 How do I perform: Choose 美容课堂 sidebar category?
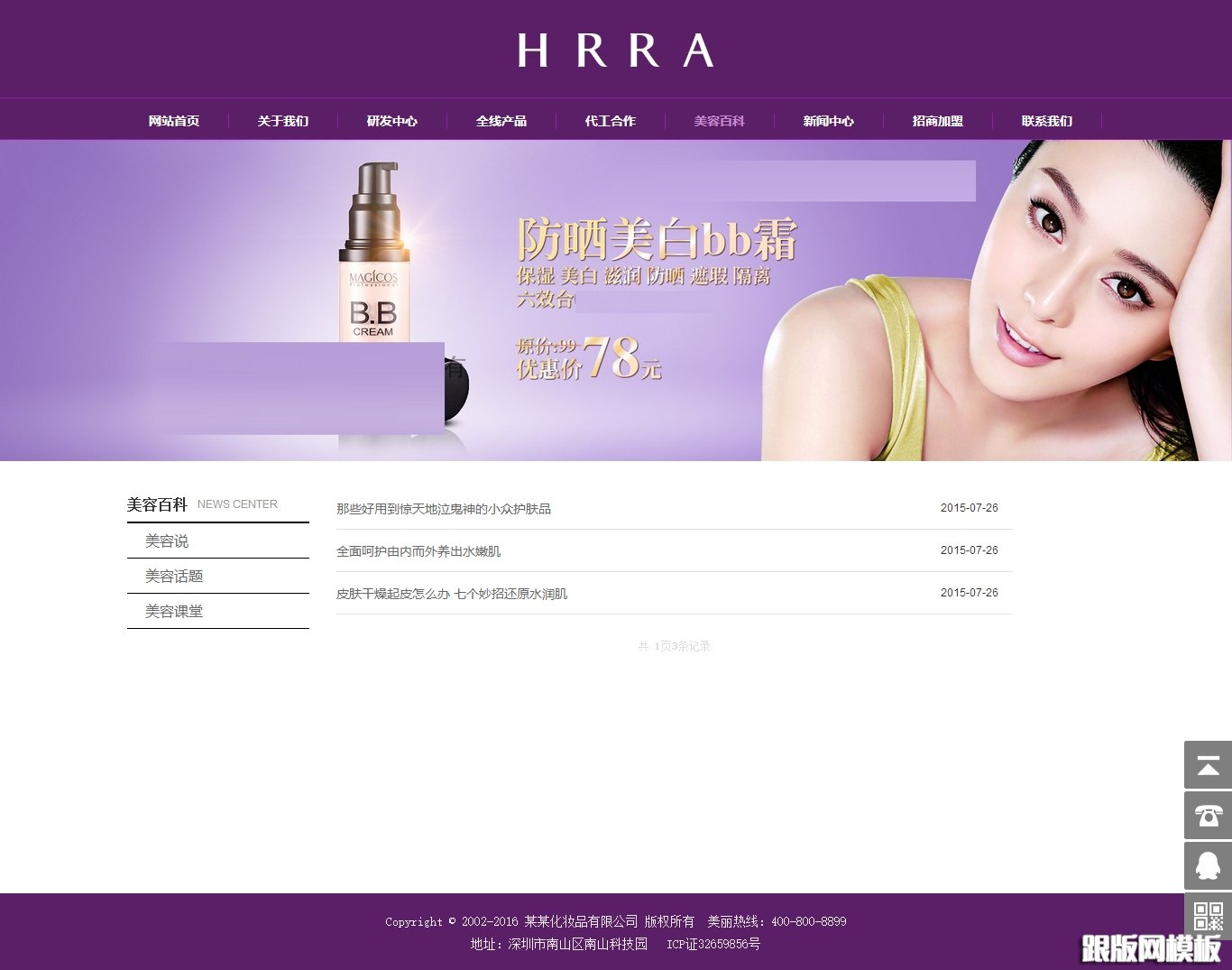pos(174,612)
